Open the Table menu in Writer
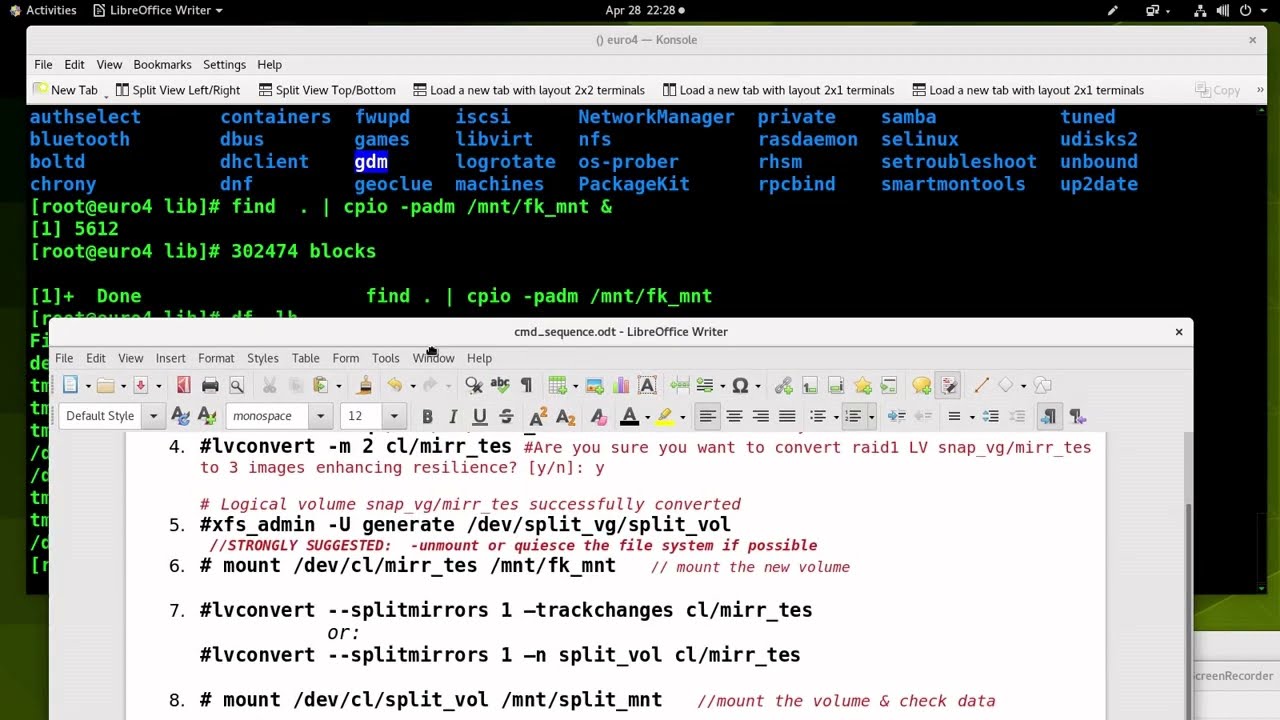 (305, 358)
